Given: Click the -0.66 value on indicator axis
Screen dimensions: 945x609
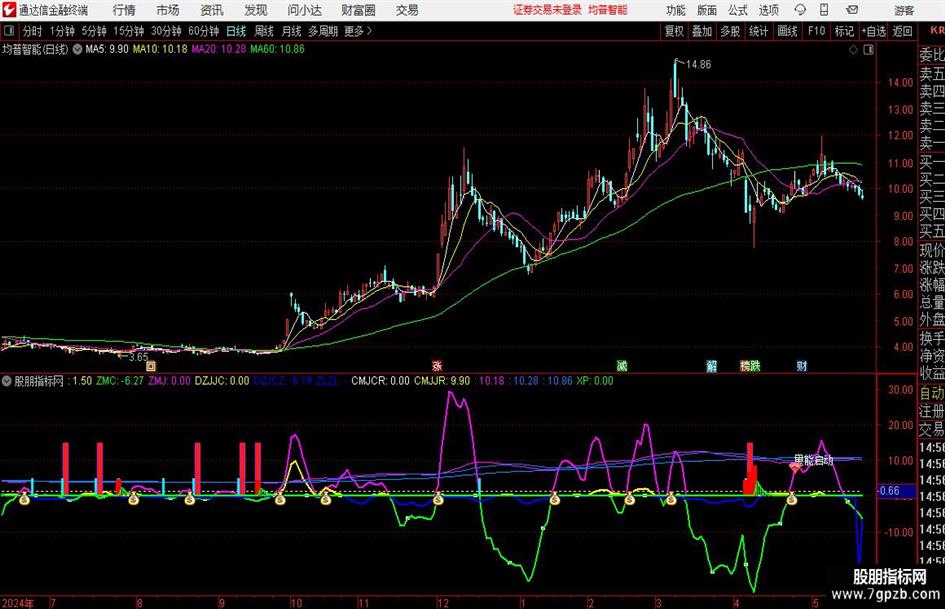Looking at the screenshot, I should coord(889,491).
